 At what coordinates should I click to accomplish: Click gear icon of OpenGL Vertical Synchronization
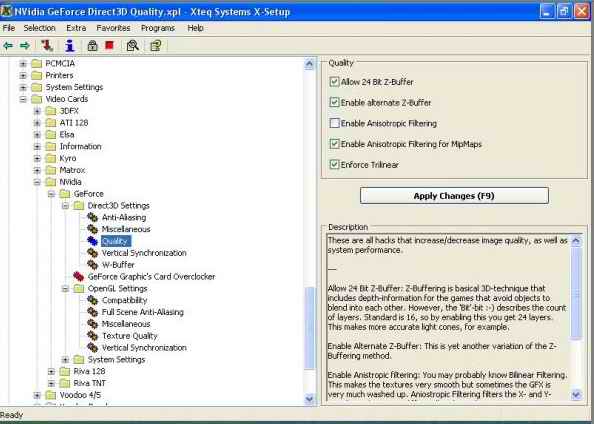click(92, 347)
